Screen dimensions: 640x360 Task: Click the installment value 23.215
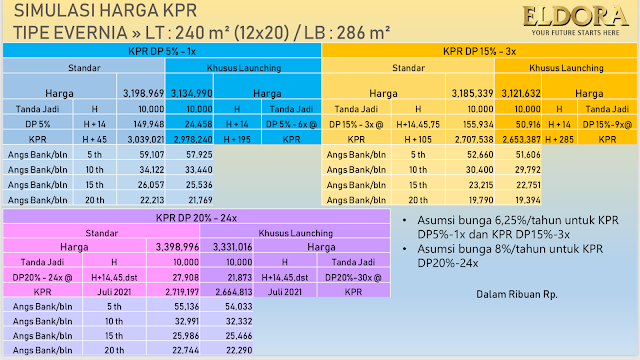coord(481,184)
